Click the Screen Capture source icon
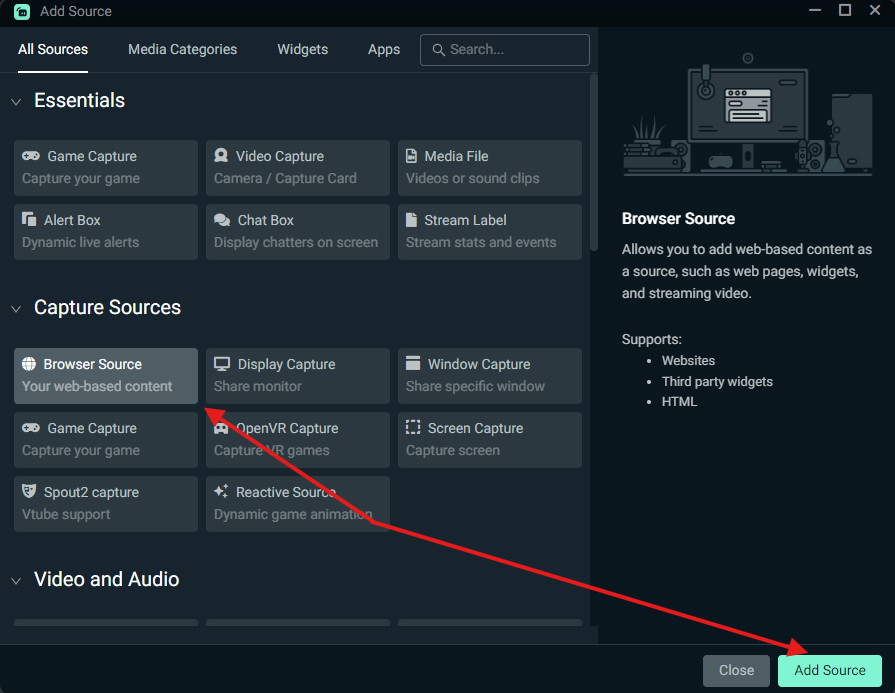This screenshot has width=895, height=693. (x=410, y=428)
